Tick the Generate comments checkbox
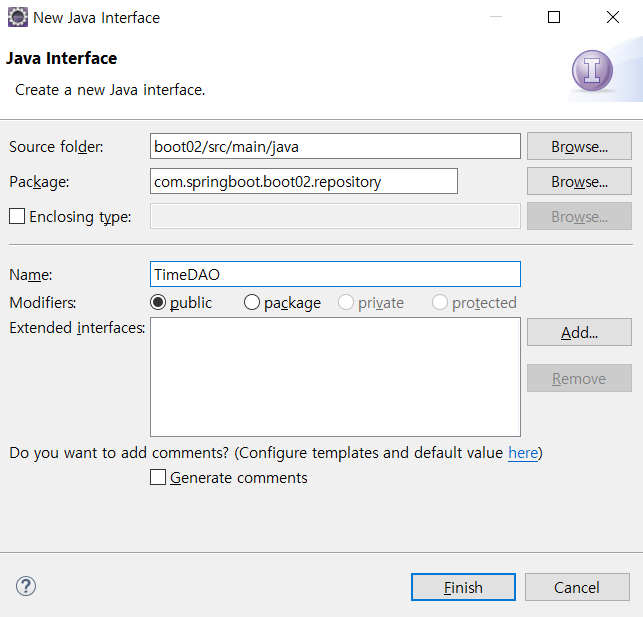 pos(158,477)
